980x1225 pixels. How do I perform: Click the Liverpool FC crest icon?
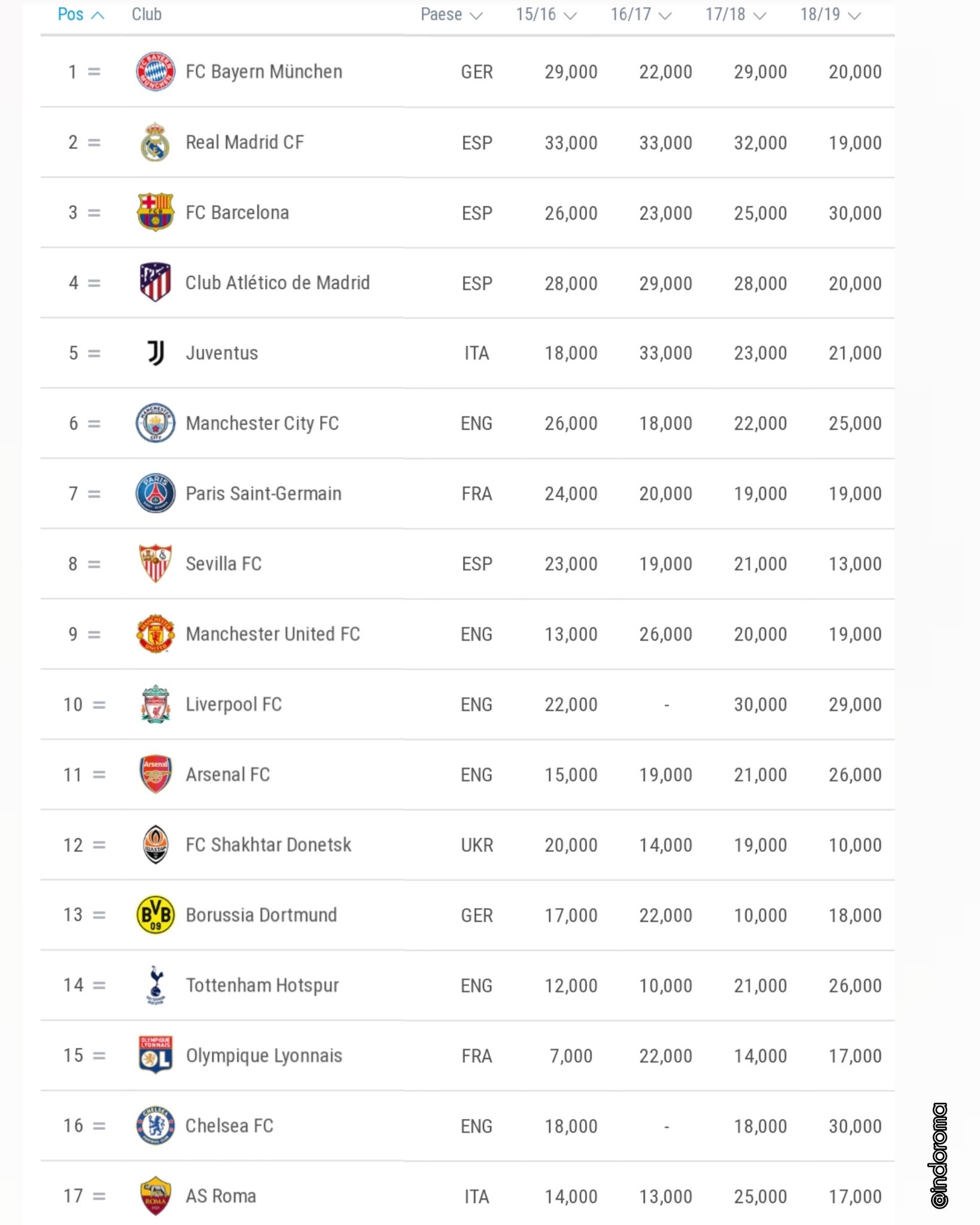[x=156, y=704]
